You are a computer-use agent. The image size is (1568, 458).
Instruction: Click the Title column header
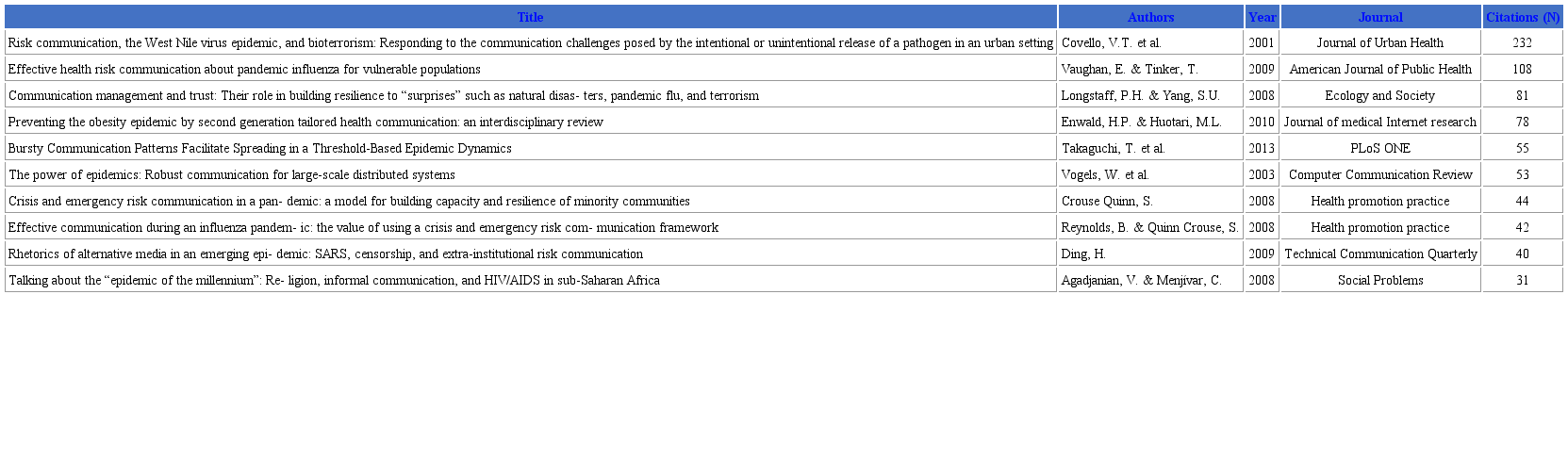click(530, 17)
